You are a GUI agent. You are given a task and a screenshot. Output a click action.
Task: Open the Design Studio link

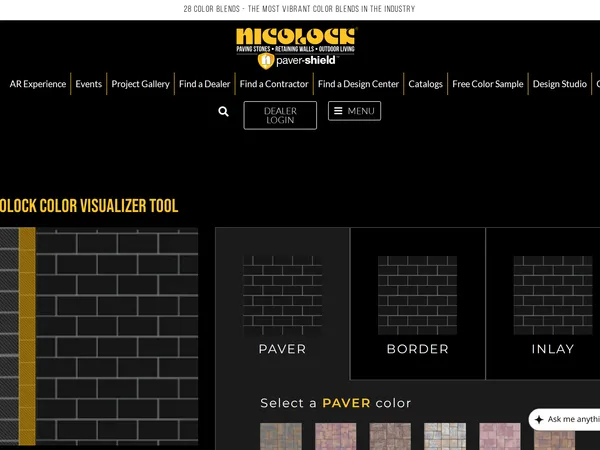559,84
